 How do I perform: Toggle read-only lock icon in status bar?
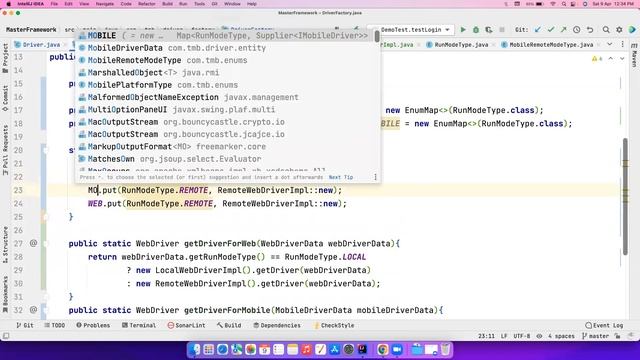coord(618,336)
